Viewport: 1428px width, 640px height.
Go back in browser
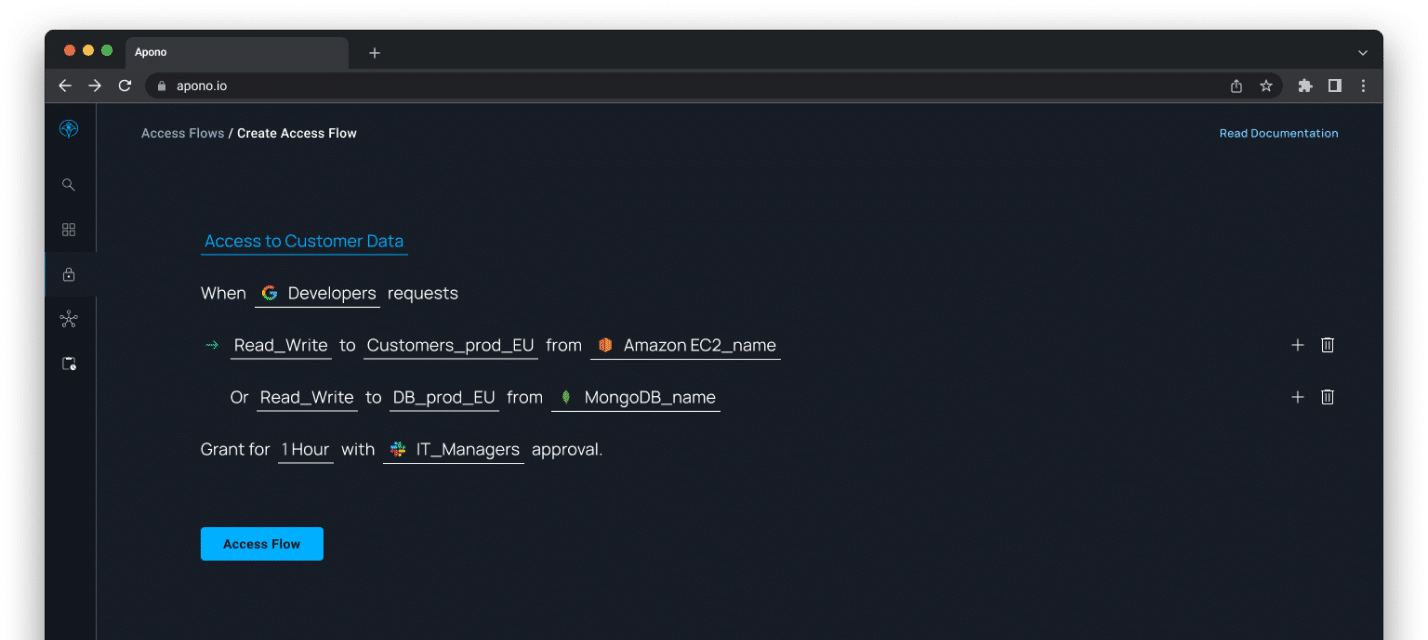pos(65,86)
